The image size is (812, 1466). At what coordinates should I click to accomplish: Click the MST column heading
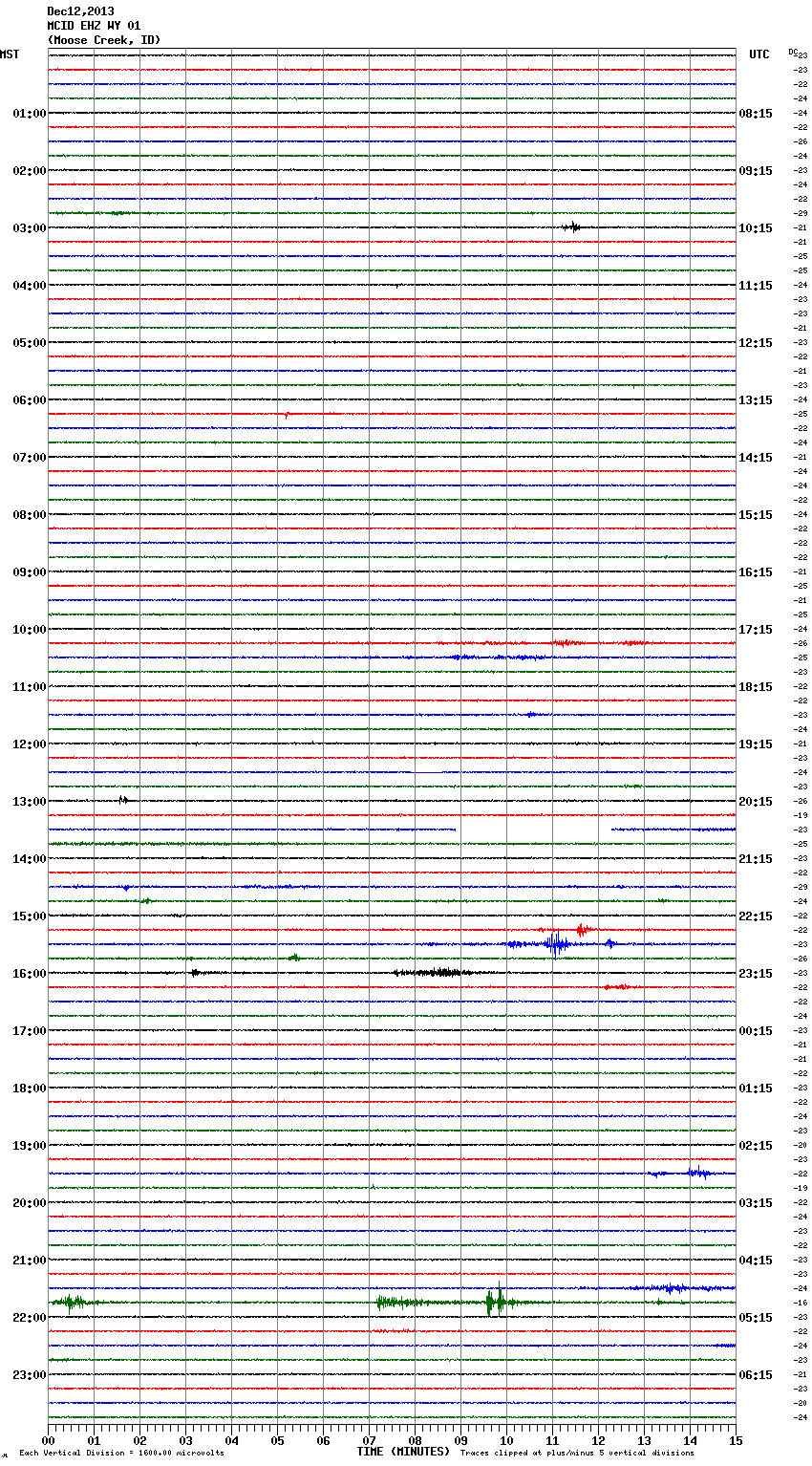[x=10, y=54]
